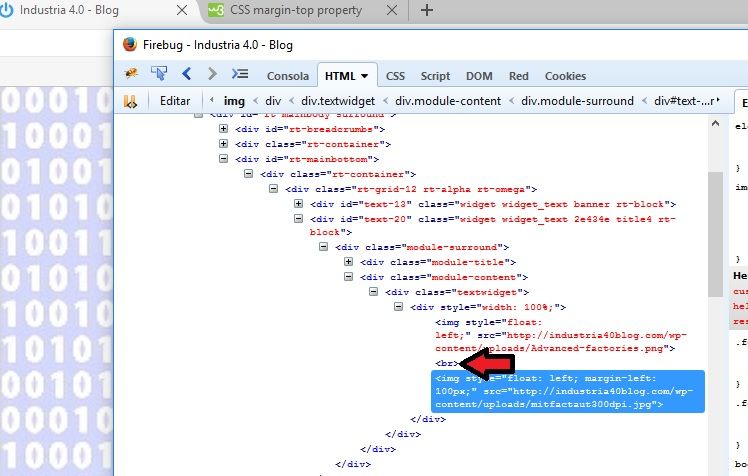Click the Firebug bug icon in toolbar
Image resolution: width=748 pixels, height=476 pixels.
click(x=131, y=73)
